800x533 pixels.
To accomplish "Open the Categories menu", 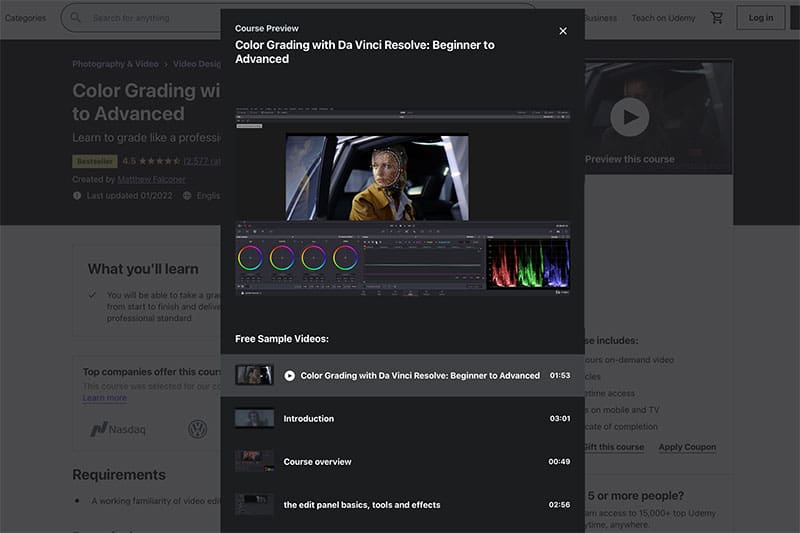I will (26, 18).
